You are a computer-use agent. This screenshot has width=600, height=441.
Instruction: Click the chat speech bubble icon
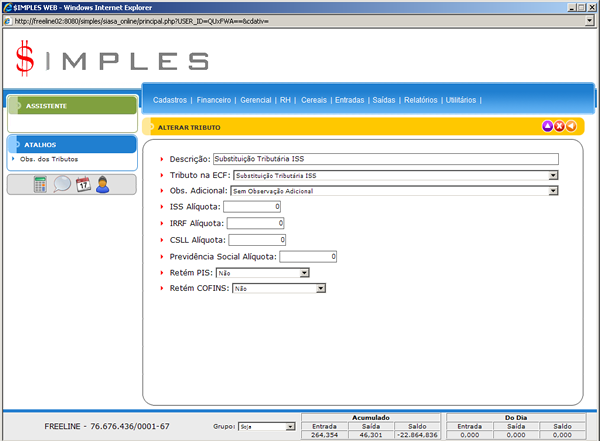tap(62, 184)
